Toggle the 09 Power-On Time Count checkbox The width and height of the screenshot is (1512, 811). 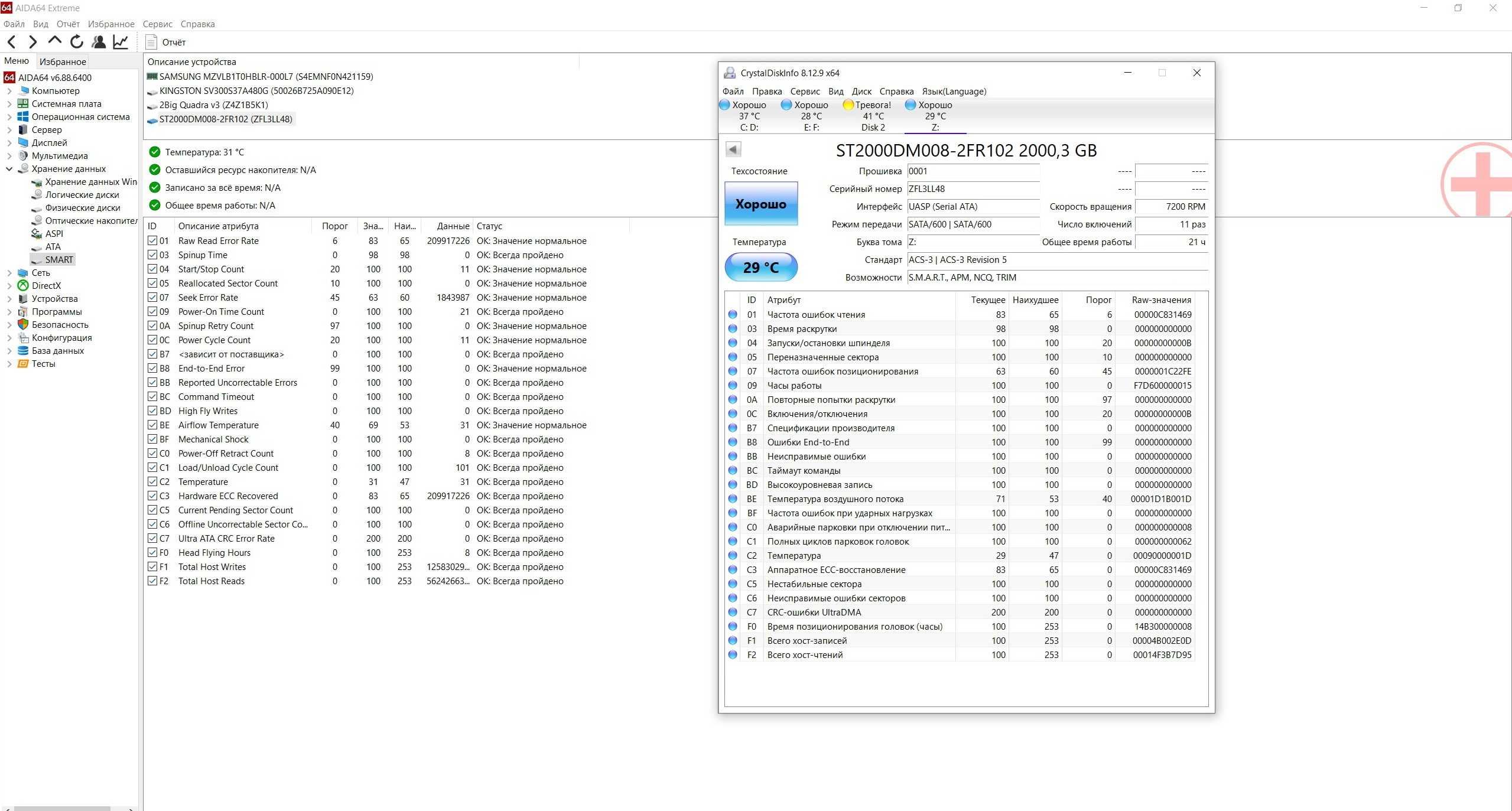coord(152,311)
